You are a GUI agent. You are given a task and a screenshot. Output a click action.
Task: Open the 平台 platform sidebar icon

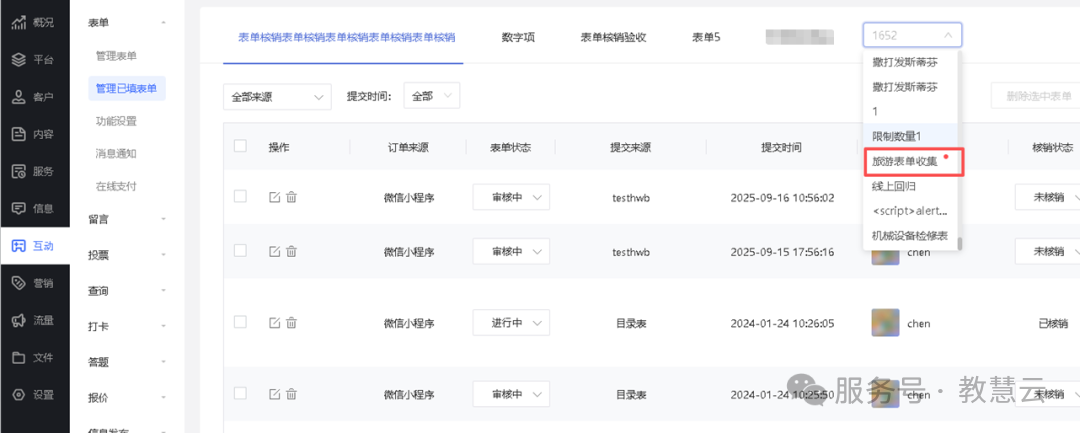click(20, 60)
